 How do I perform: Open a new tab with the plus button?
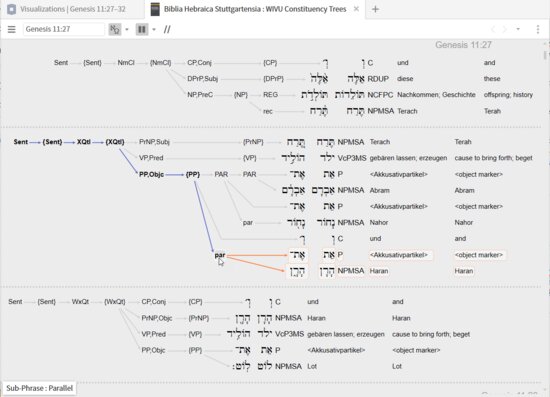pyautogui.click(x=375, y=9)
